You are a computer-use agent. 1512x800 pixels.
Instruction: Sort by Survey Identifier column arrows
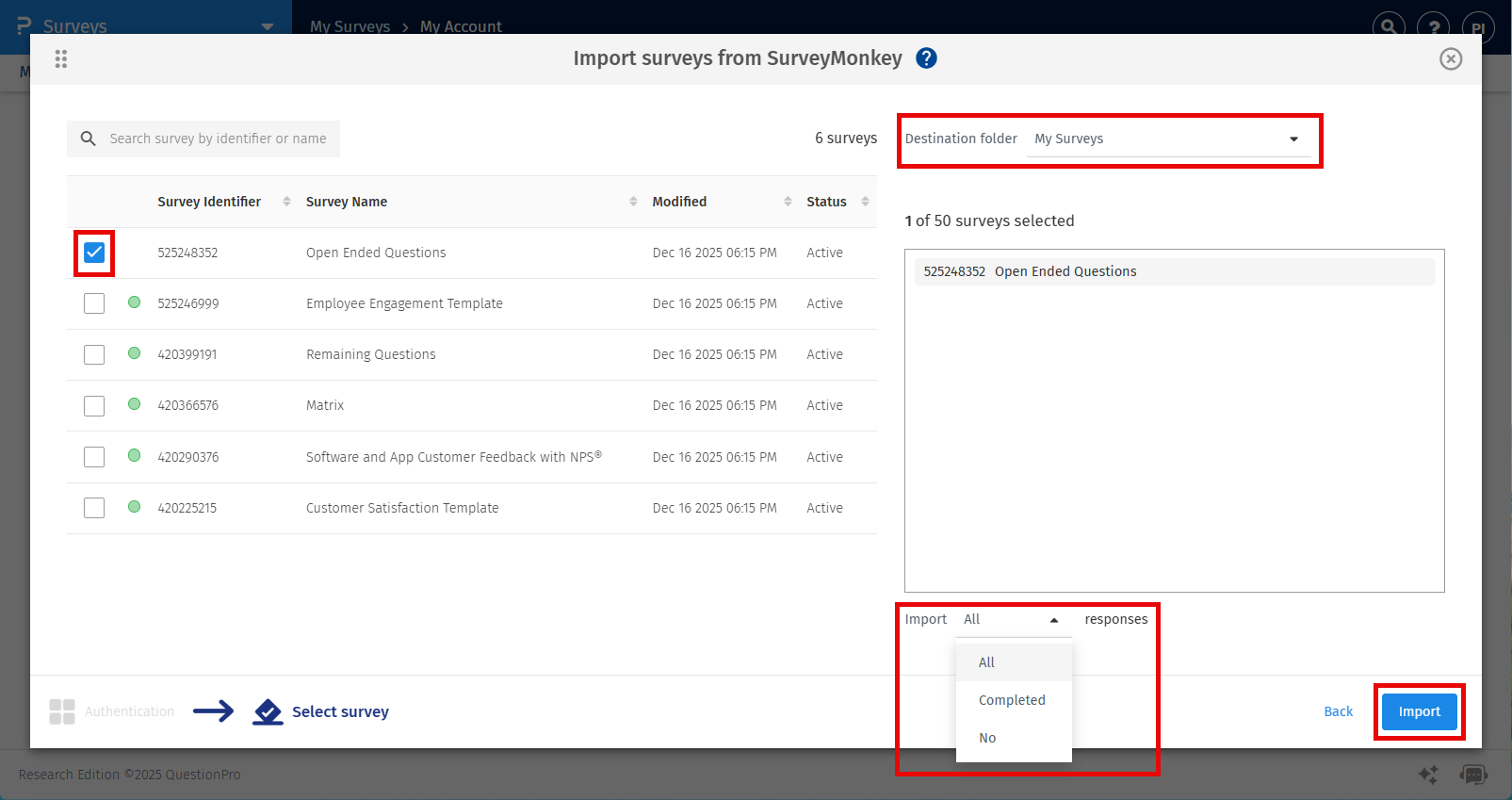coord(286,202)
